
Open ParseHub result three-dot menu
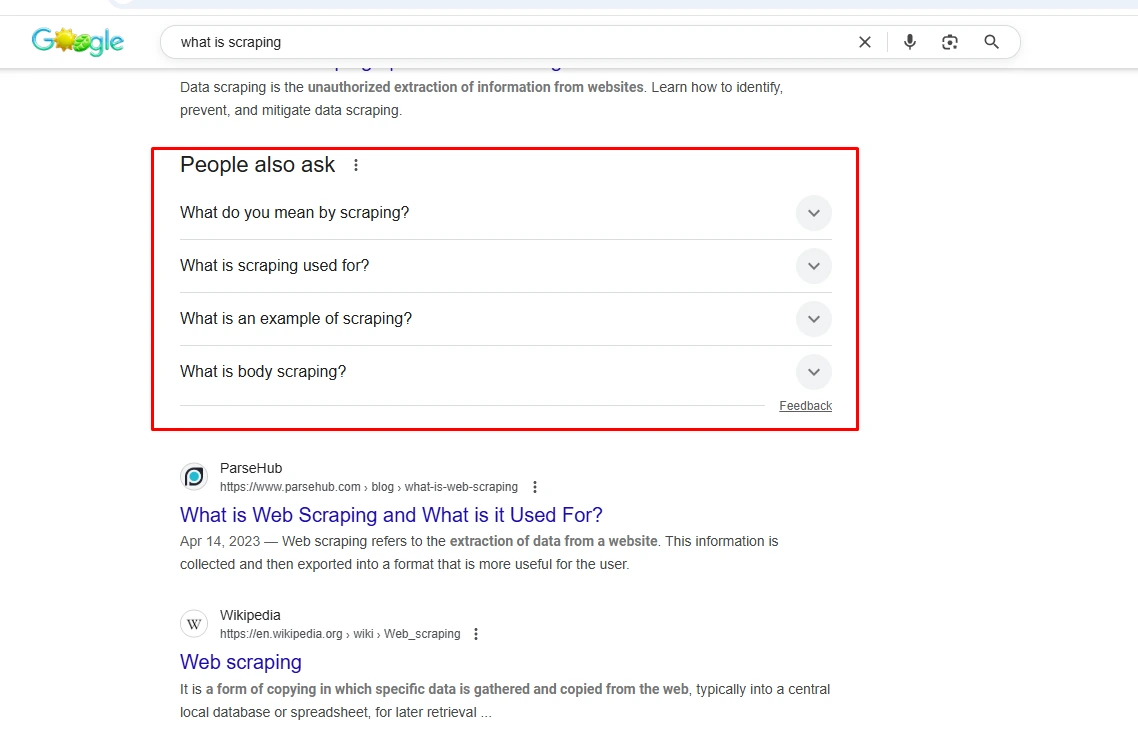[x=535, y=486]
